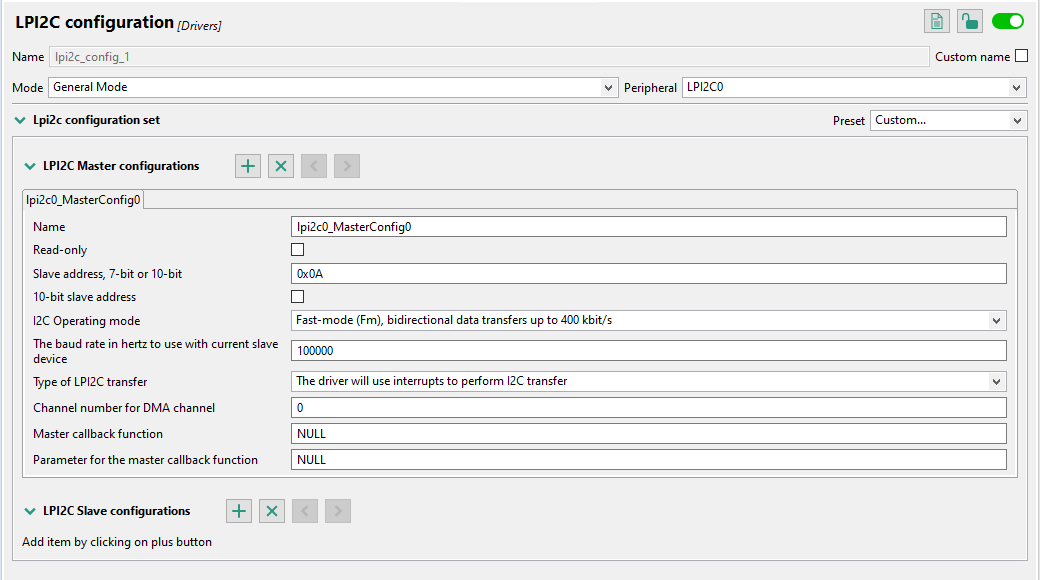Click Master configurations right arrow icon
Screen dimensions: 1040x580
coord(347,166)
